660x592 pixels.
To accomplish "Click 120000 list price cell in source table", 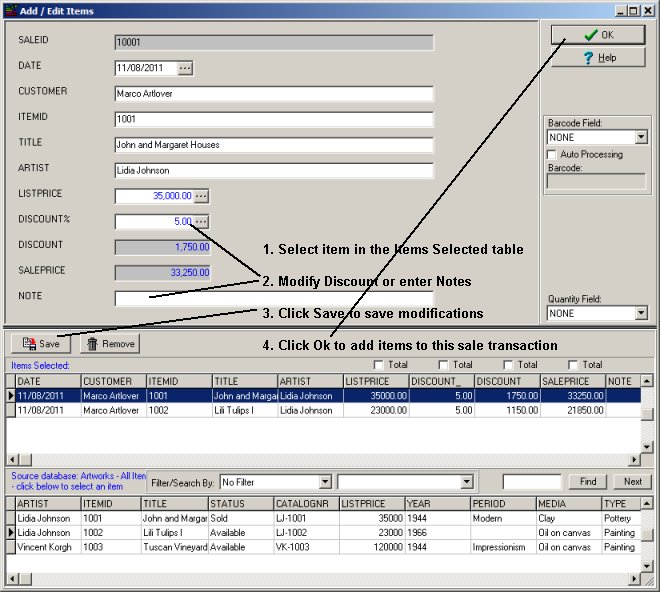I will coord(372,547).
